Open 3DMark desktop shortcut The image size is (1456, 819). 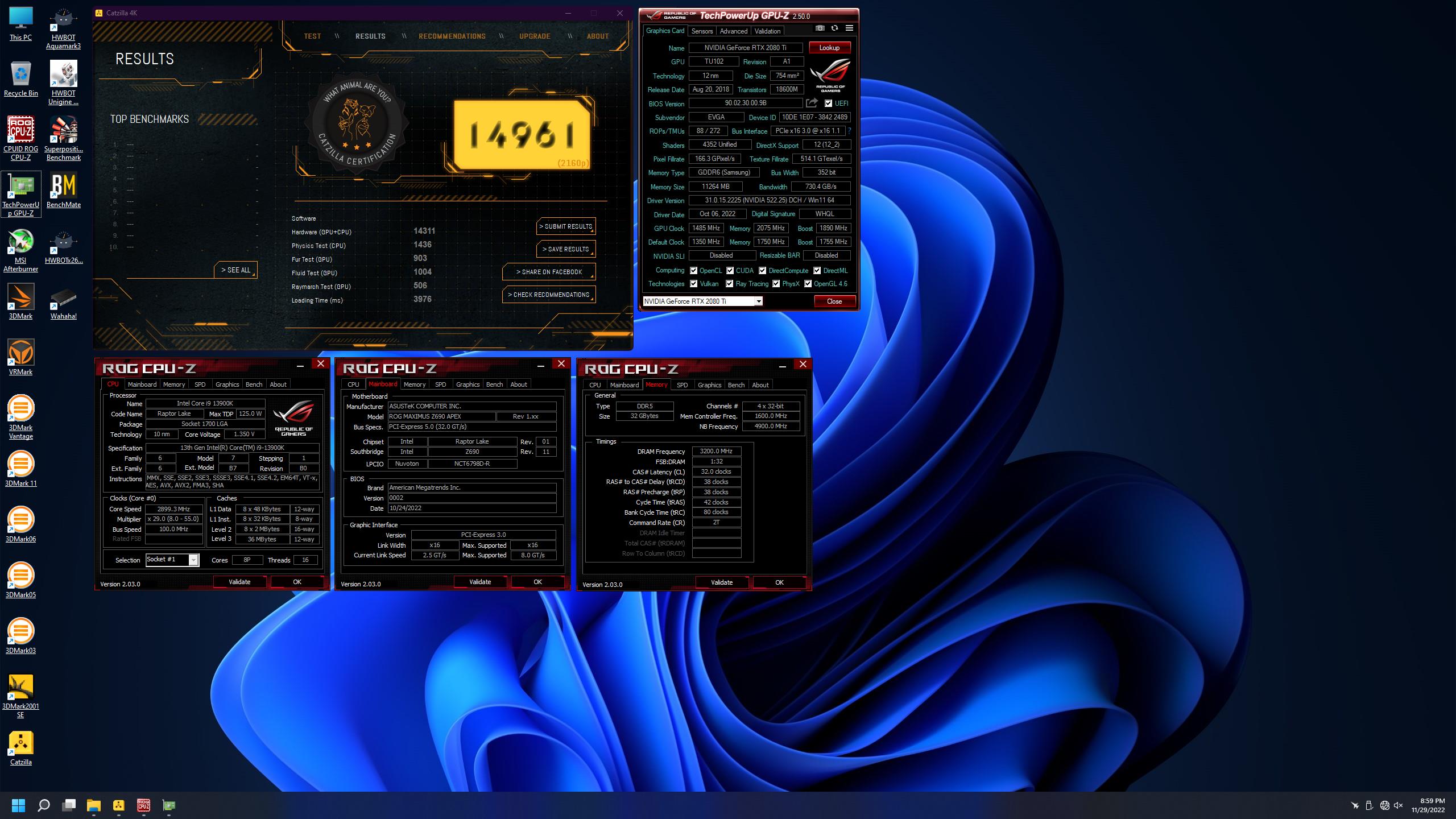tap(21, 302)
